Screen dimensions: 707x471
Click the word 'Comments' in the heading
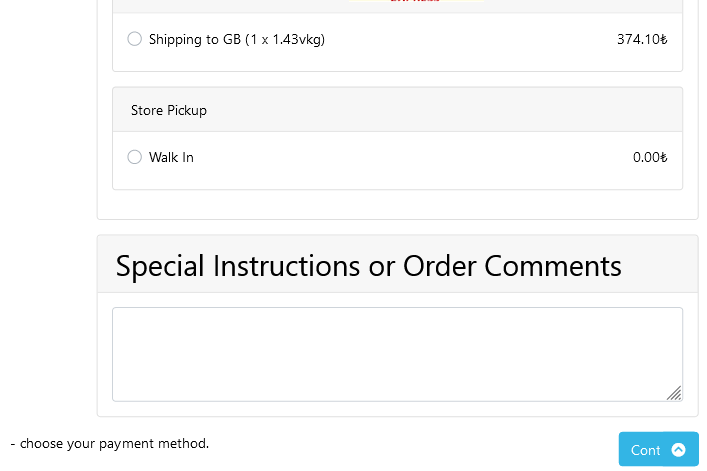tap(553, 266)
